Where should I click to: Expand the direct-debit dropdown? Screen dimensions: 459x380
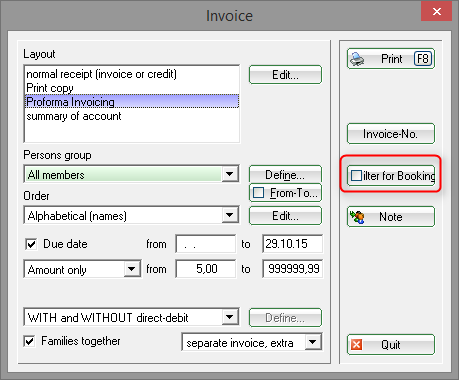pos(230,317)
